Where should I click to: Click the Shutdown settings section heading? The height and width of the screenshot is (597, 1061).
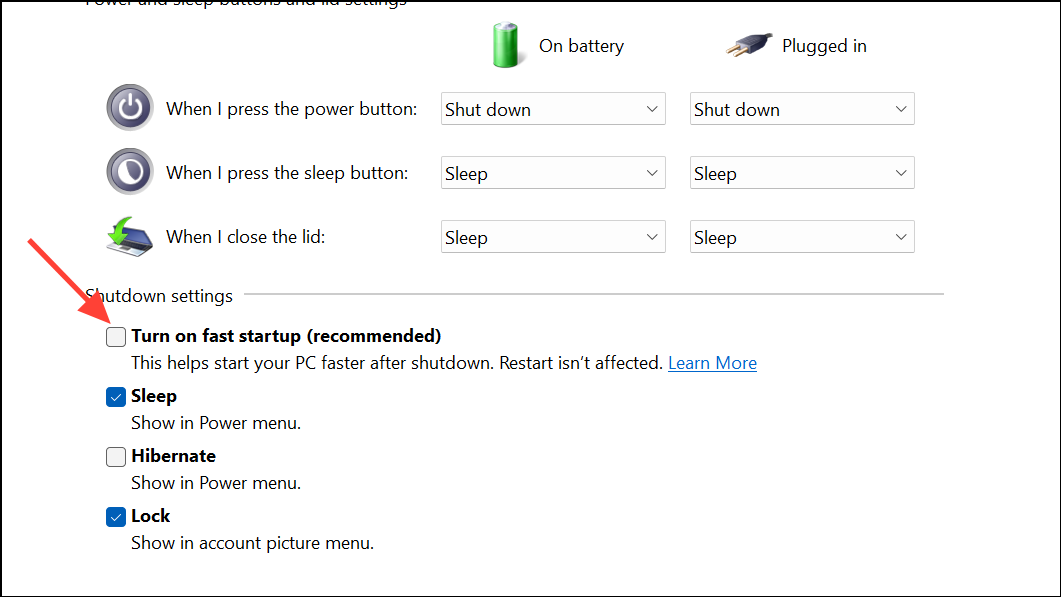[159, 296]
